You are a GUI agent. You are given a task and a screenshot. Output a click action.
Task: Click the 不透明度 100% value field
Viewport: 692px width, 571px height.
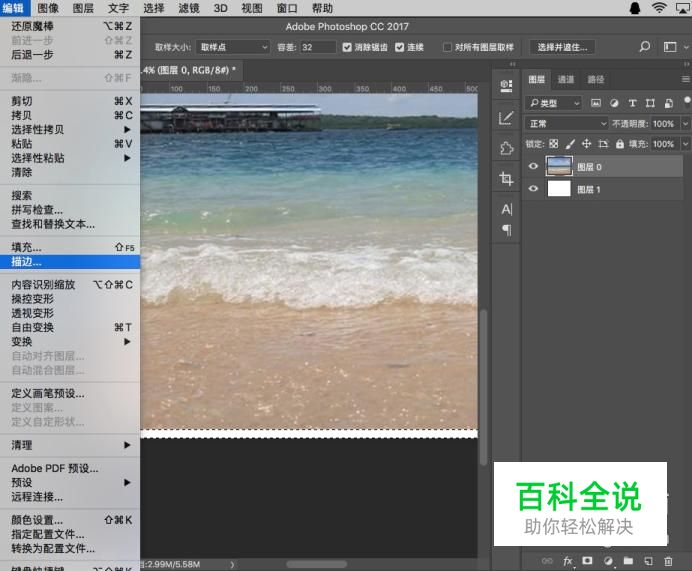point(665,124)
